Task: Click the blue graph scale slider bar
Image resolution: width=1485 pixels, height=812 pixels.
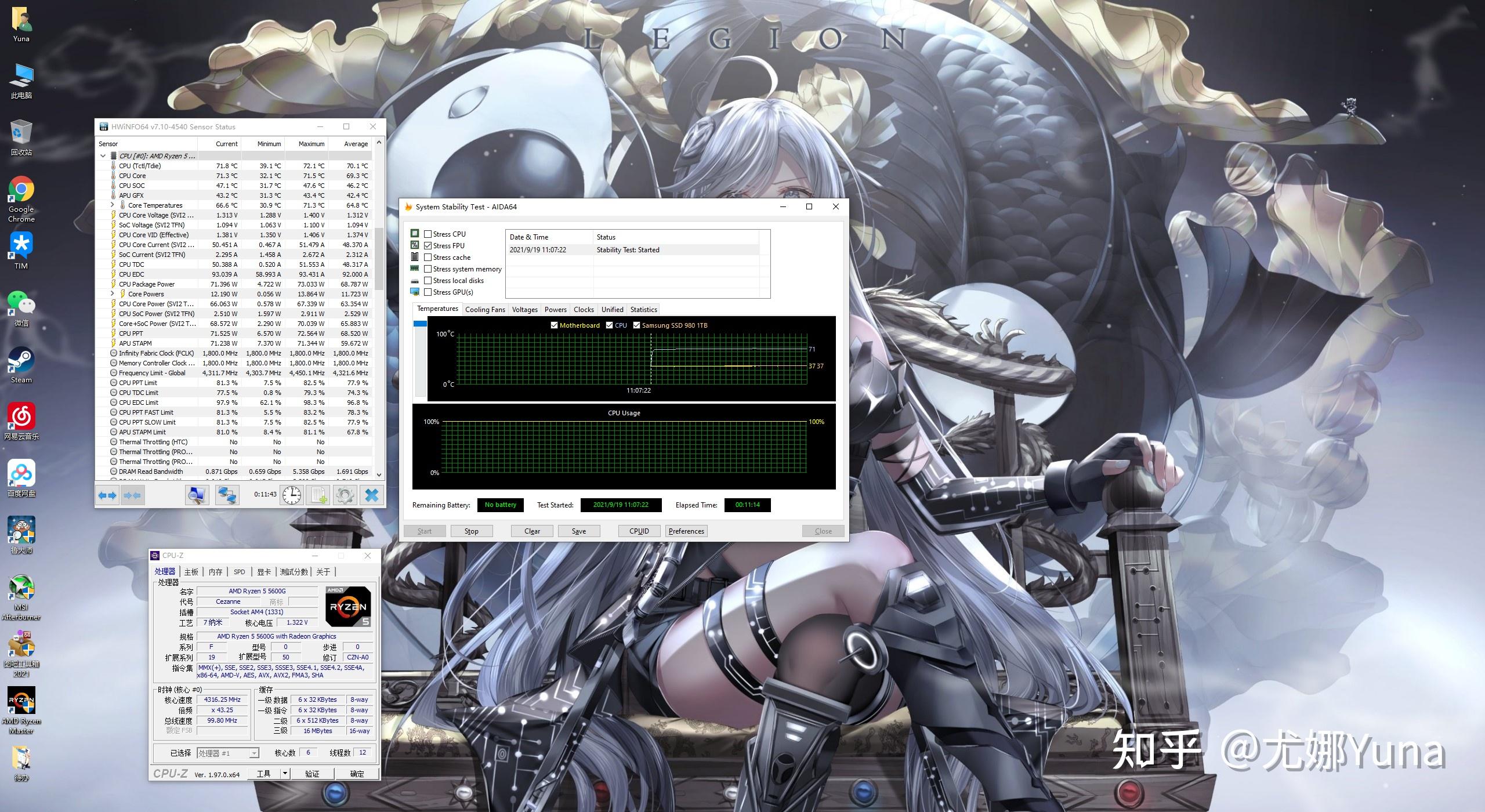Action: [420, 324]
